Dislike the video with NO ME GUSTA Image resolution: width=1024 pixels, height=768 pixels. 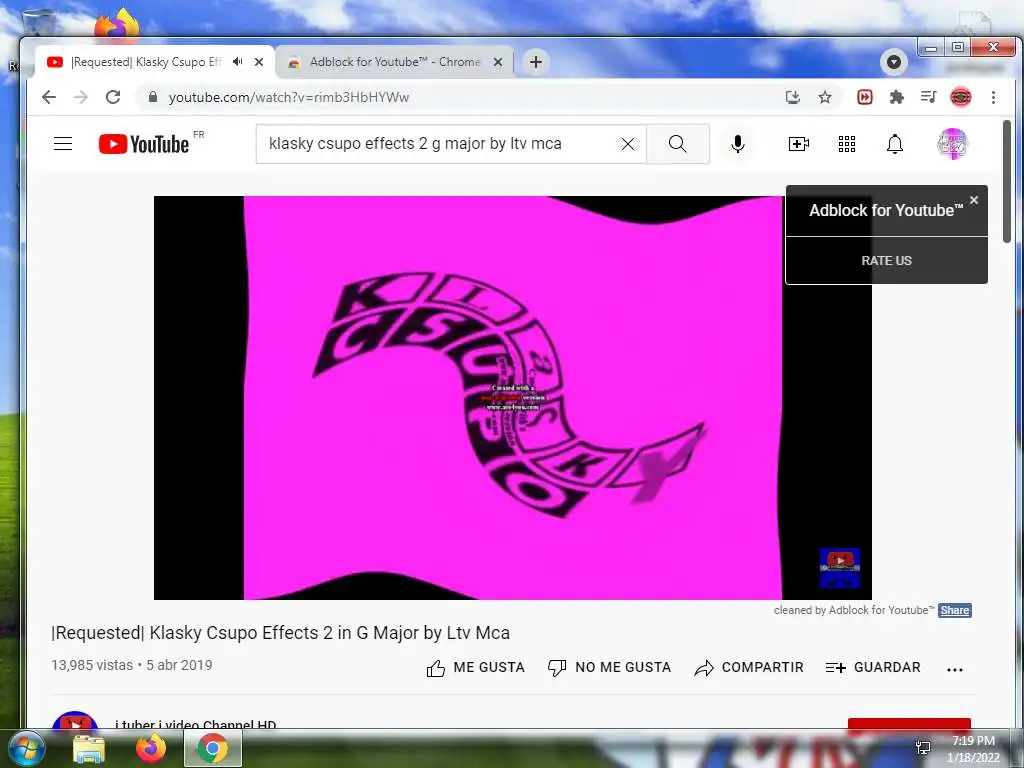pyautogui.click(x=609, y=667)
